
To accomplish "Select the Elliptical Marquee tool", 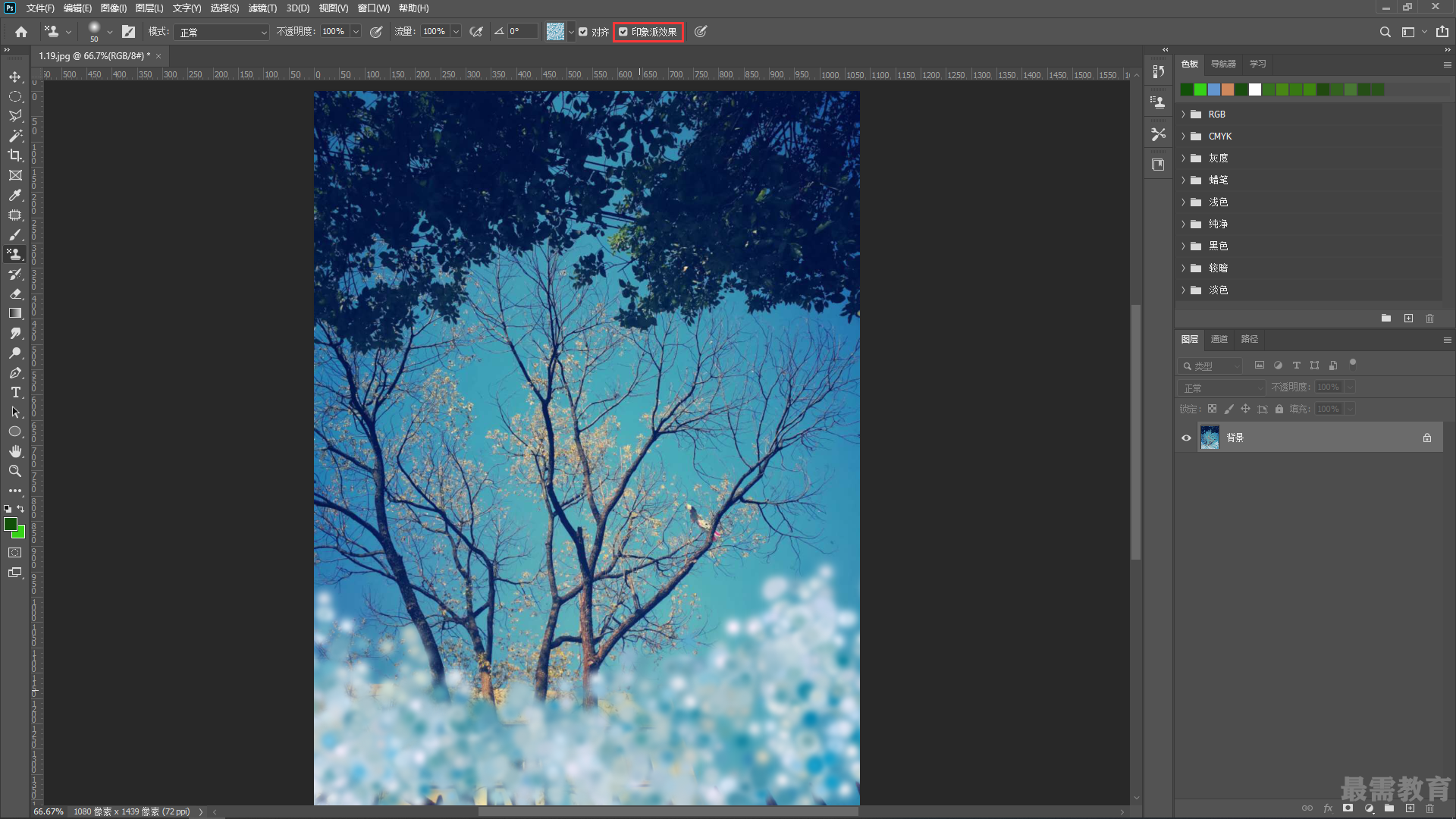I will 15,97.
